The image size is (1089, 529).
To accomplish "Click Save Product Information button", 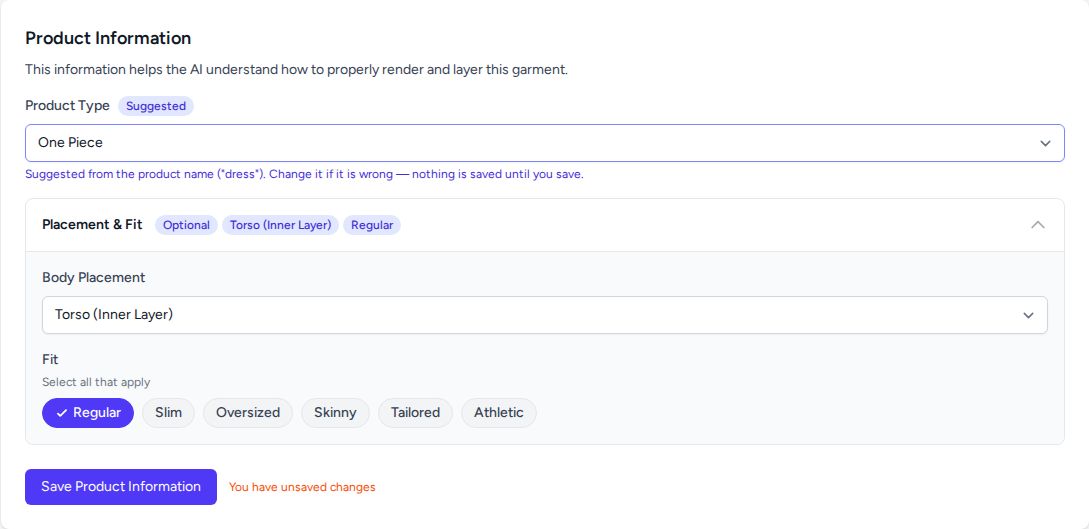I will [x=121, y=487].
